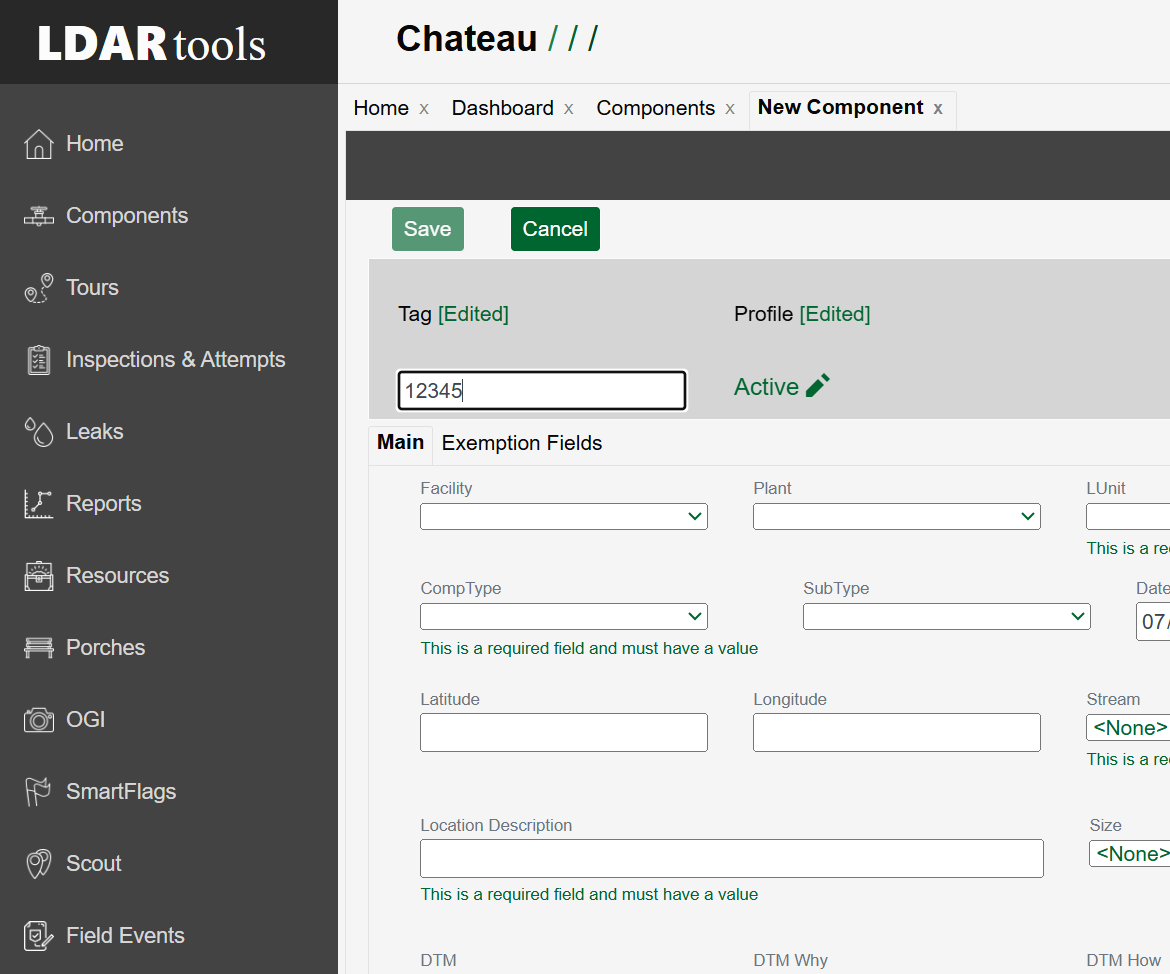Close the Dashboard tab with its x

click(x=569, y=109)
